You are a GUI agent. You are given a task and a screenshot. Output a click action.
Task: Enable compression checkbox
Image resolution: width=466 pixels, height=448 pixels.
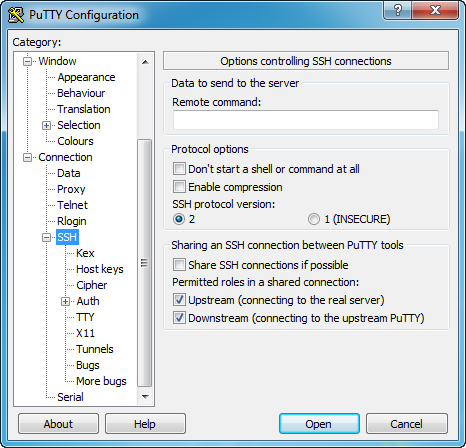pos(179,187)
